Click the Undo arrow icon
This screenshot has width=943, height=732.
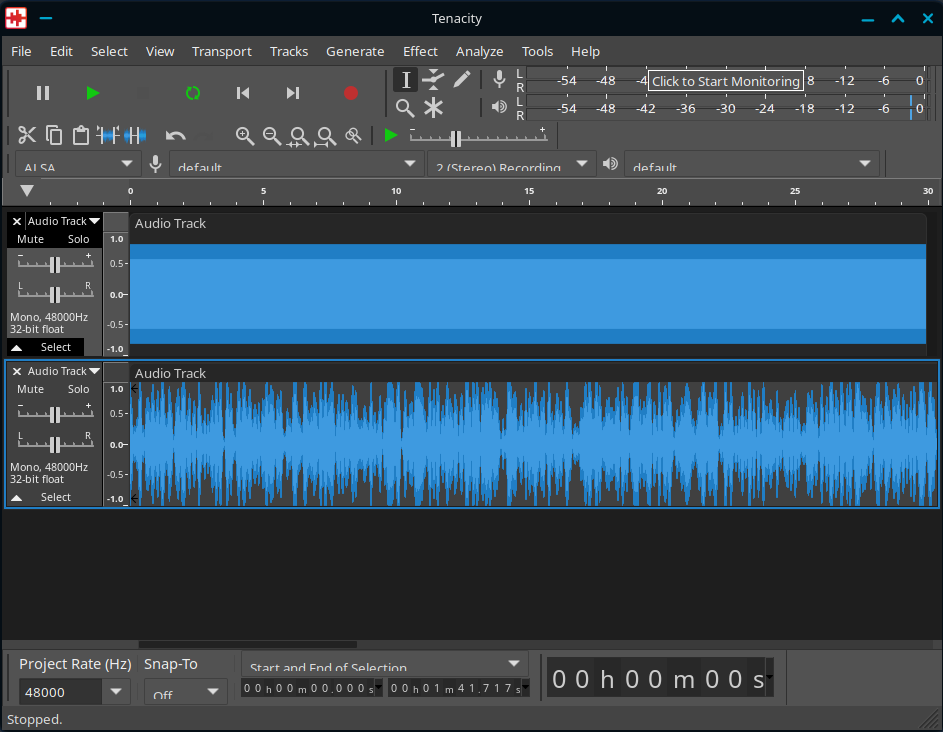(176, 135)
